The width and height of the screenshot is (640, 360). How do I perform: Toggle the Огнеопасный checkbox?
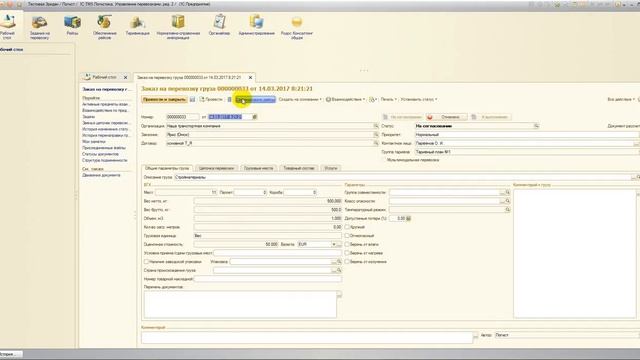[347, 236]
